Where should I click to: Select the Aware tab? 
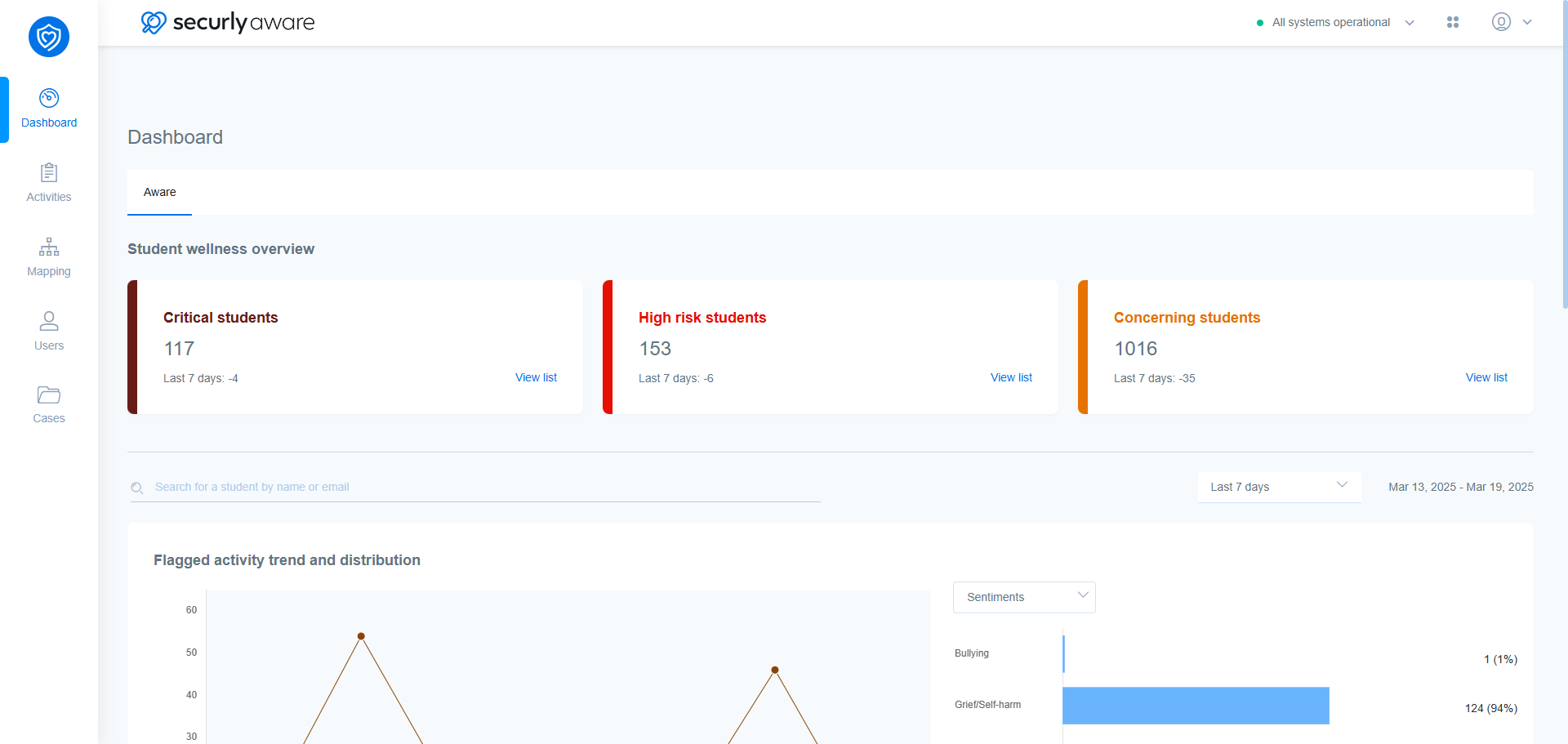tap(160, 192)
